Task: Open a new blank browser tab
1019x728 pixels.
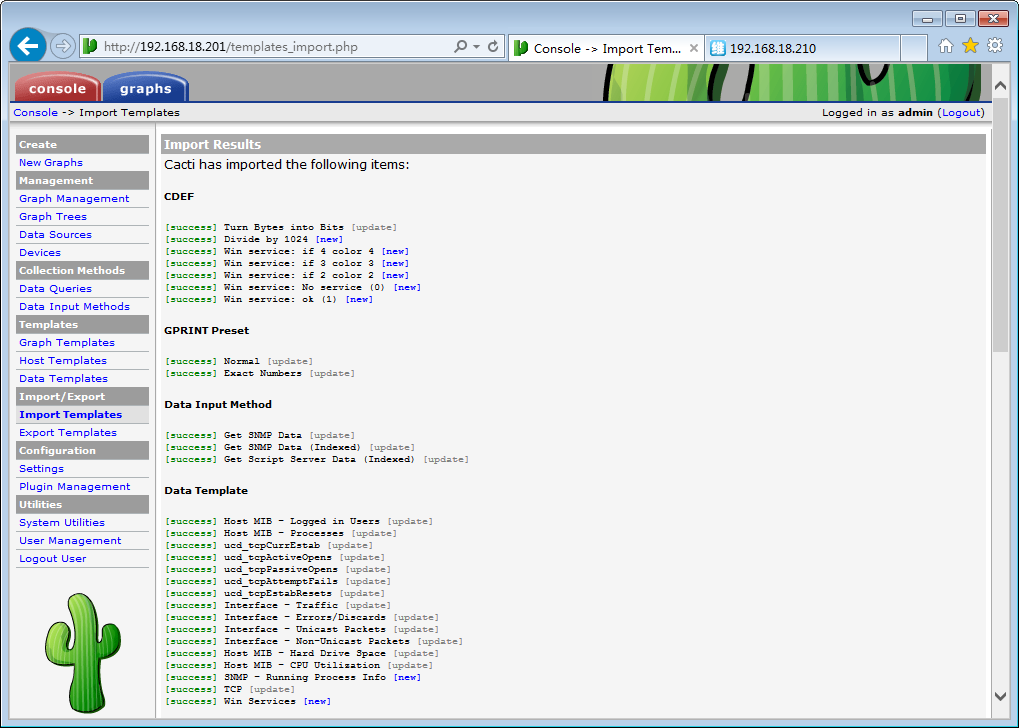Action: [913, 48]
